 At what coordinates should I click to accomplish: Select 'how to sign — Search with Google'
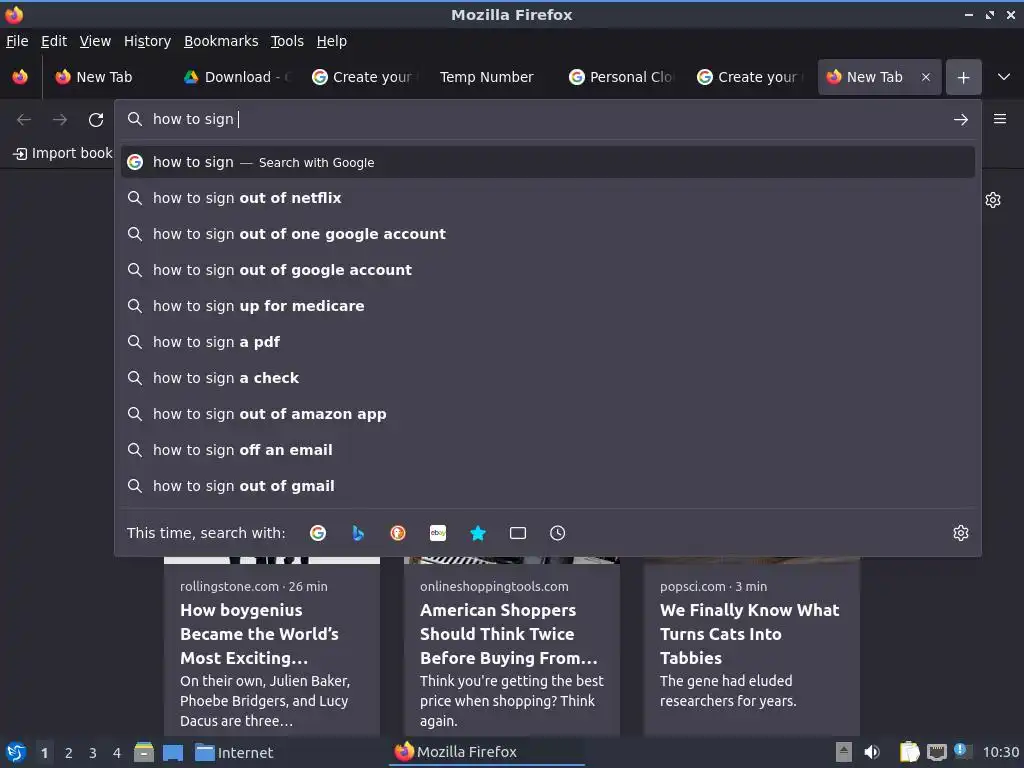547,162
